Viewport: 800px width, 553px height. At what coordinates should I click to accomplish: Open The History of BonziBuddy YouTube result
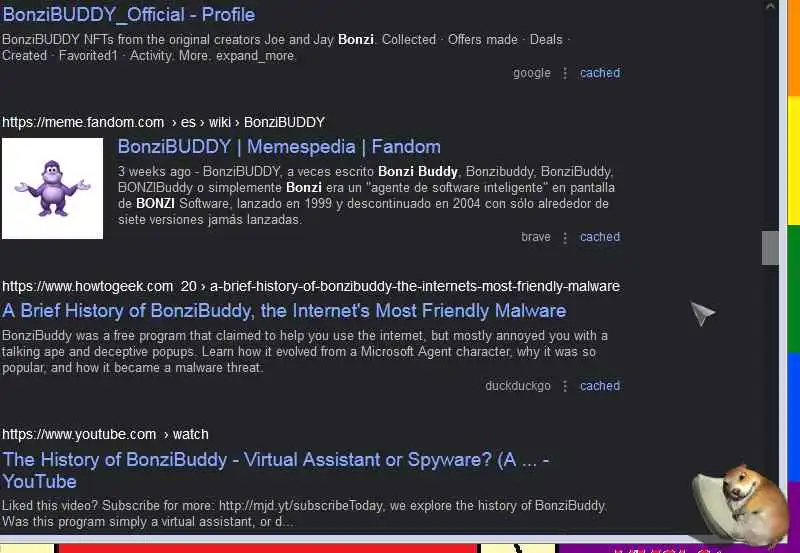coord(276,470)
